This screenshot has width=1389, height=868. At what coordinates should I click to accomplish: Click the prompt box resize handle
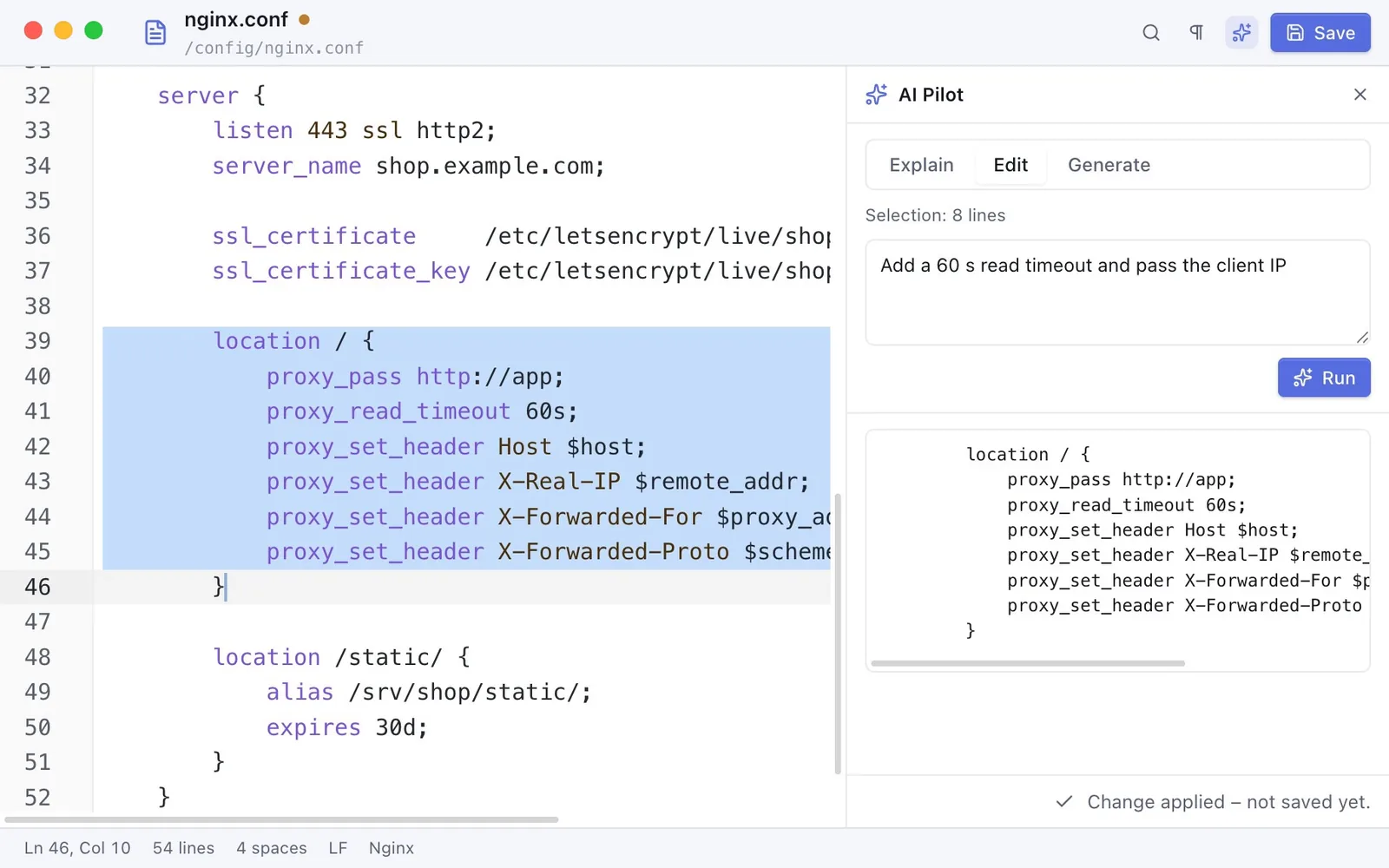click(x=1362, y=338)
